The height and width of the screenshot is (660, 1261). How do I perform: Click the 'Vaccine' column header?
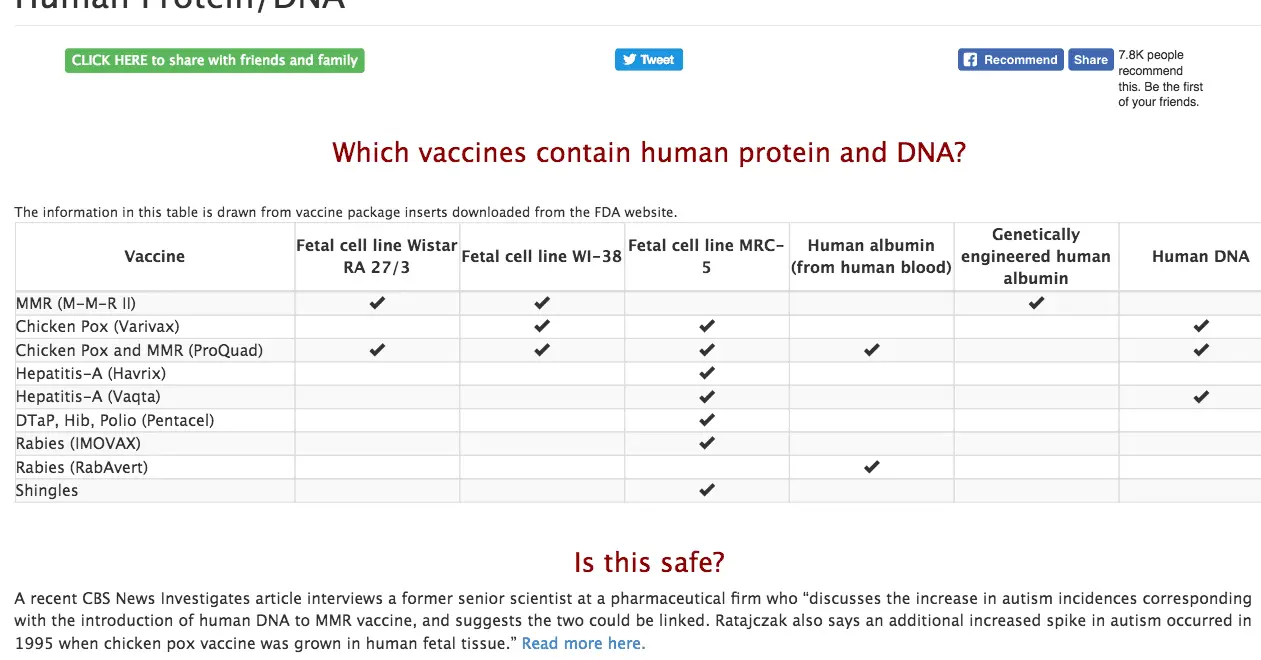(x=155, y=257)
